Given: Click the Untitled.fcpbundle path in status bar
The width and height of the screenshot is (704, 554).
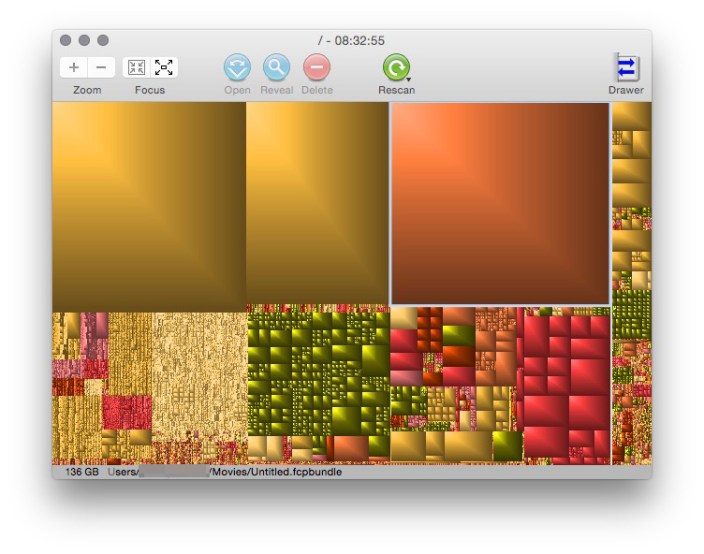Looking at the screenshot, I should point(276,472).
